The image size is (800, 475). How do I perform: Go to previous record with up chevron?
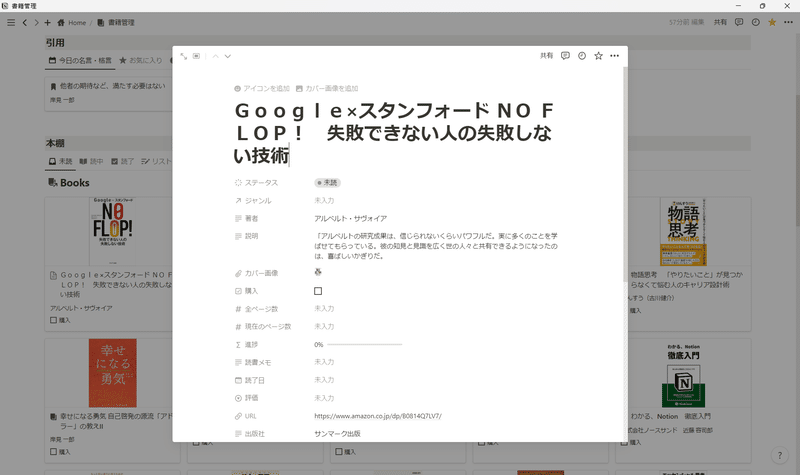click(215, 56)
